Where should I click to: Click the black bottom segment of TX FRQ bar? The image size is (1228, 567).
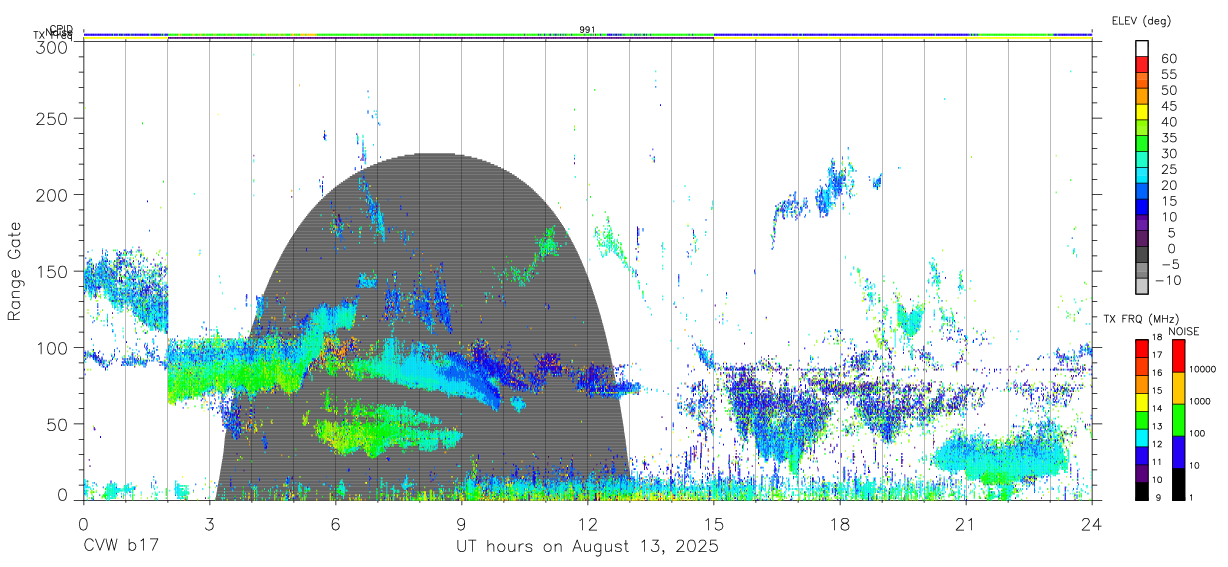[x=1142, y=492]
